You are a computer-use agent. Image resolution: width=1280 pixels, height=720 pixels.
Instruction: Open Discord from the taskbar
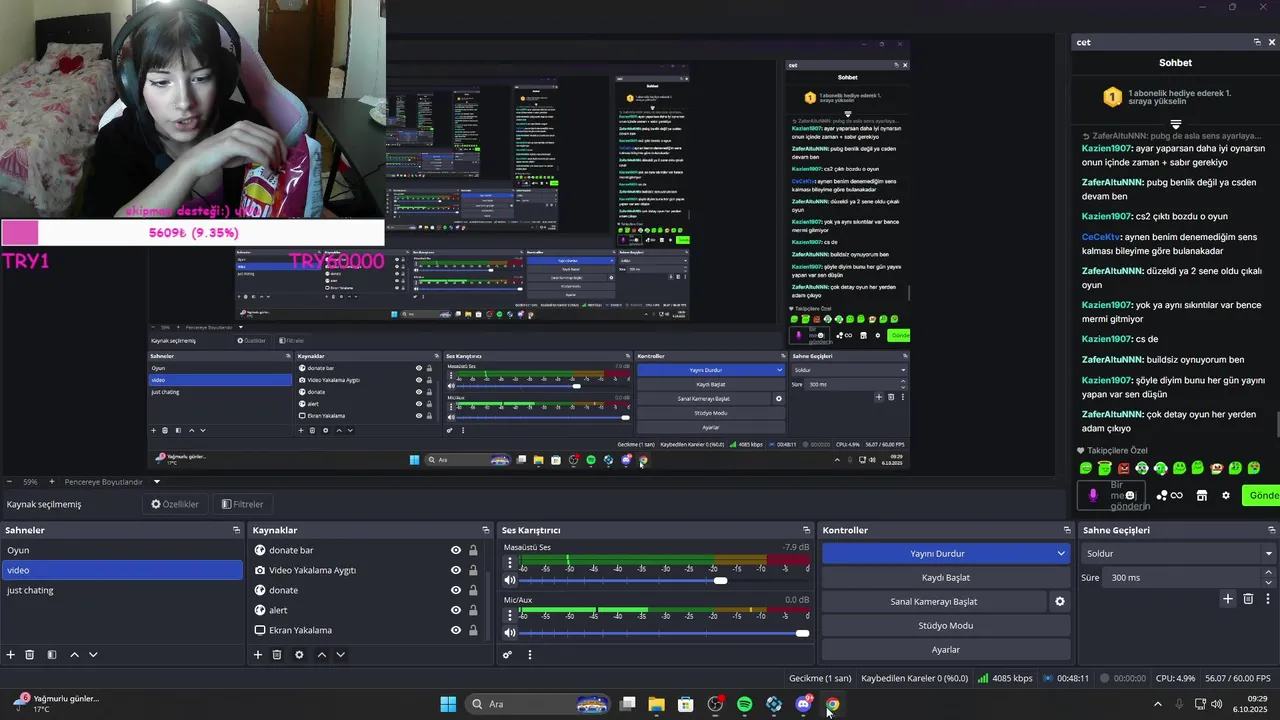[x=803, y=704]
